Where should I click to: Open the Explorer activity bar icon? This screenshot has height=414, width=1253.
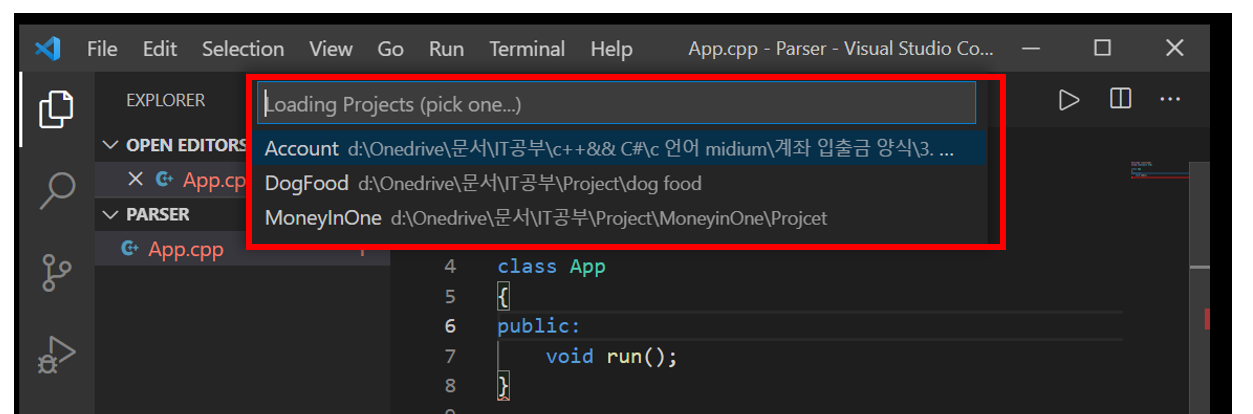pos(56,109)
